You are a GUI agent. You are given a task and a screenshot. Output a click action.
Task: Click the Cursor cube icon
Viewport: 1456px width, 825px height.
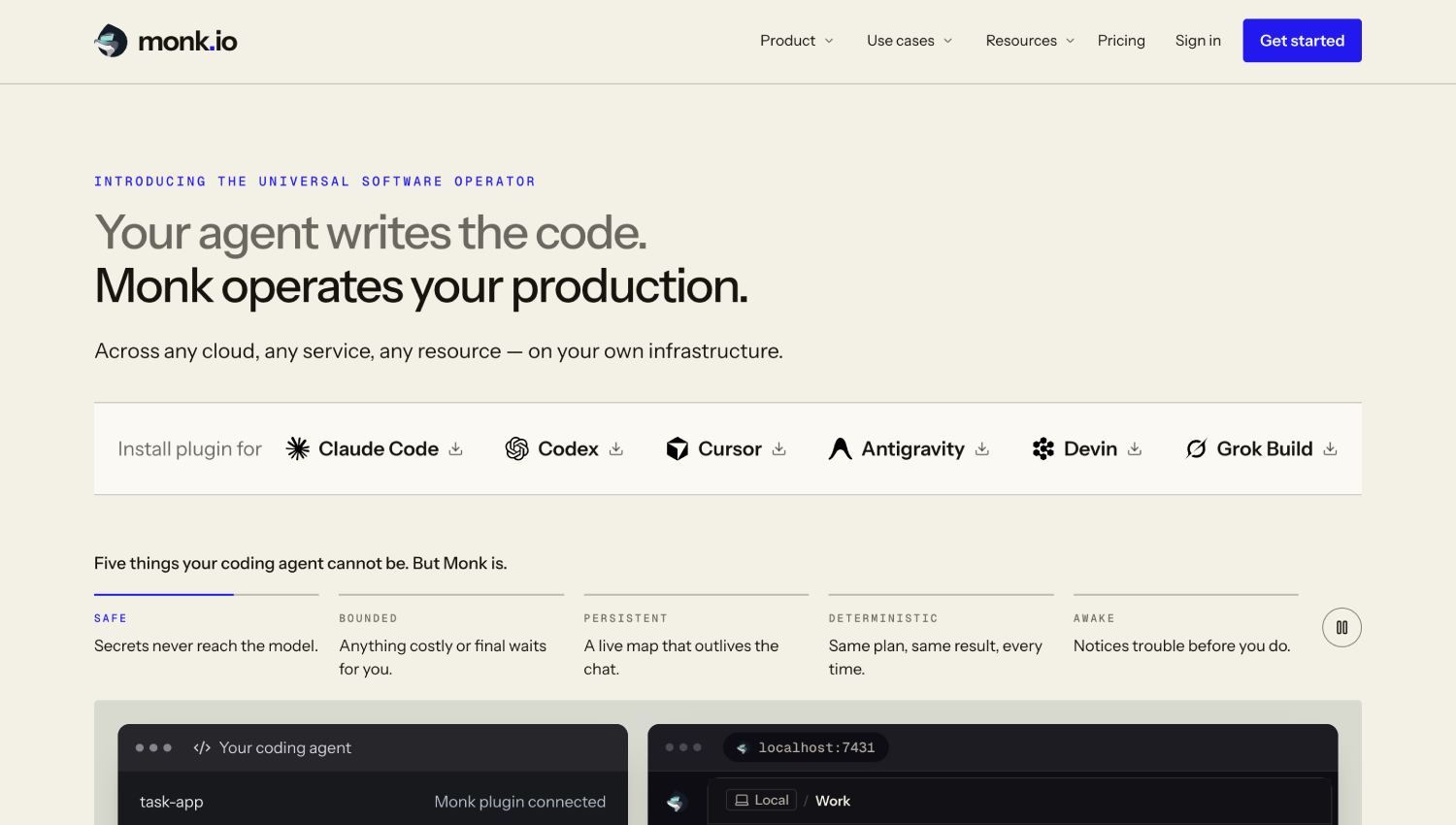678,448
